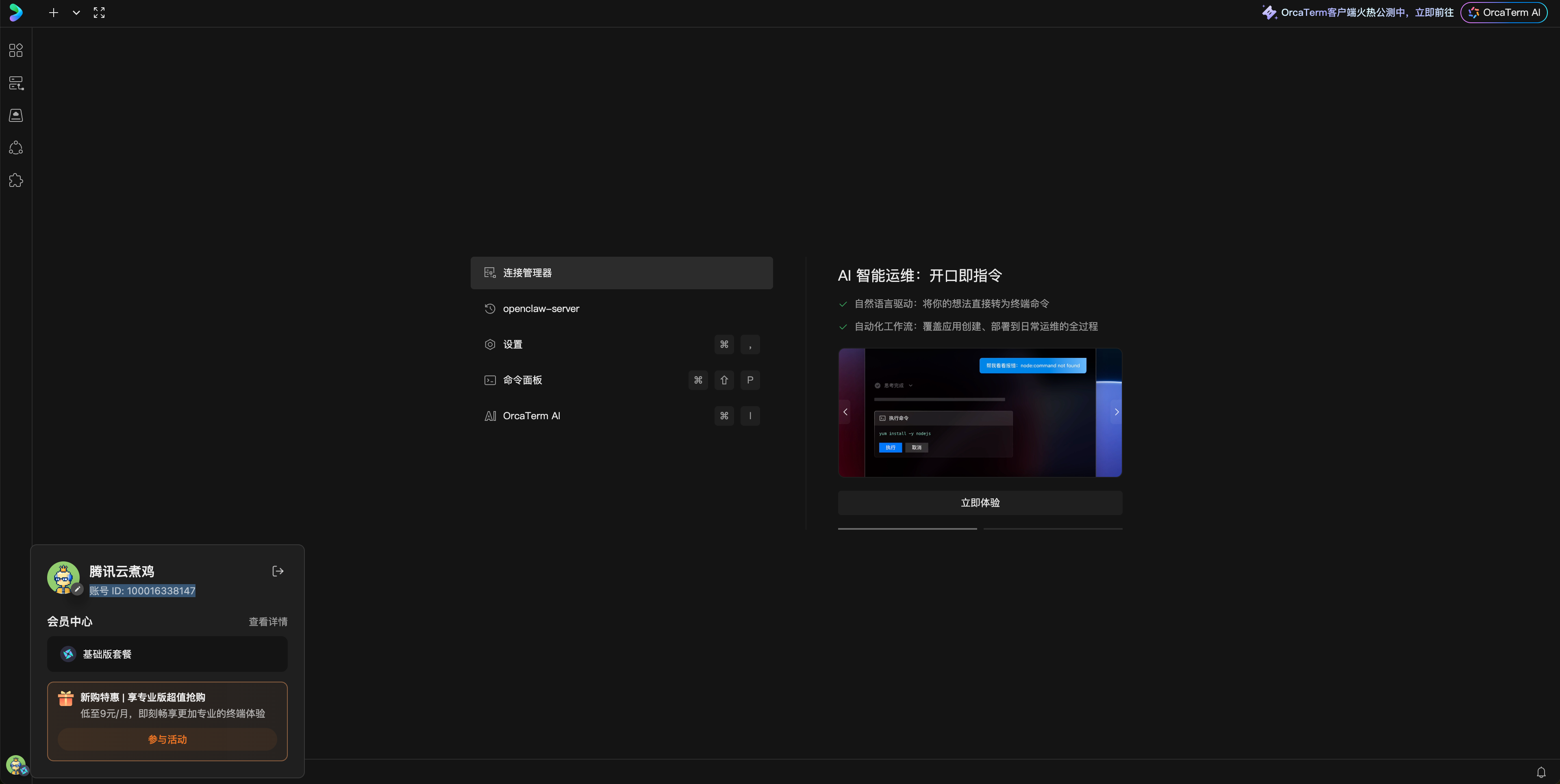Click the new tab plus icon
This screenshot has height=784, width=1560.
(x=53, y=13)
